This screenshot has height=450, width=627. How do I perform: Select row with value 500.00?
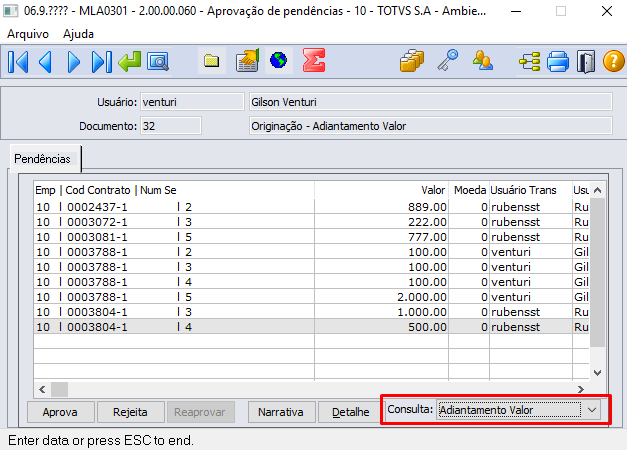(312, 327)
